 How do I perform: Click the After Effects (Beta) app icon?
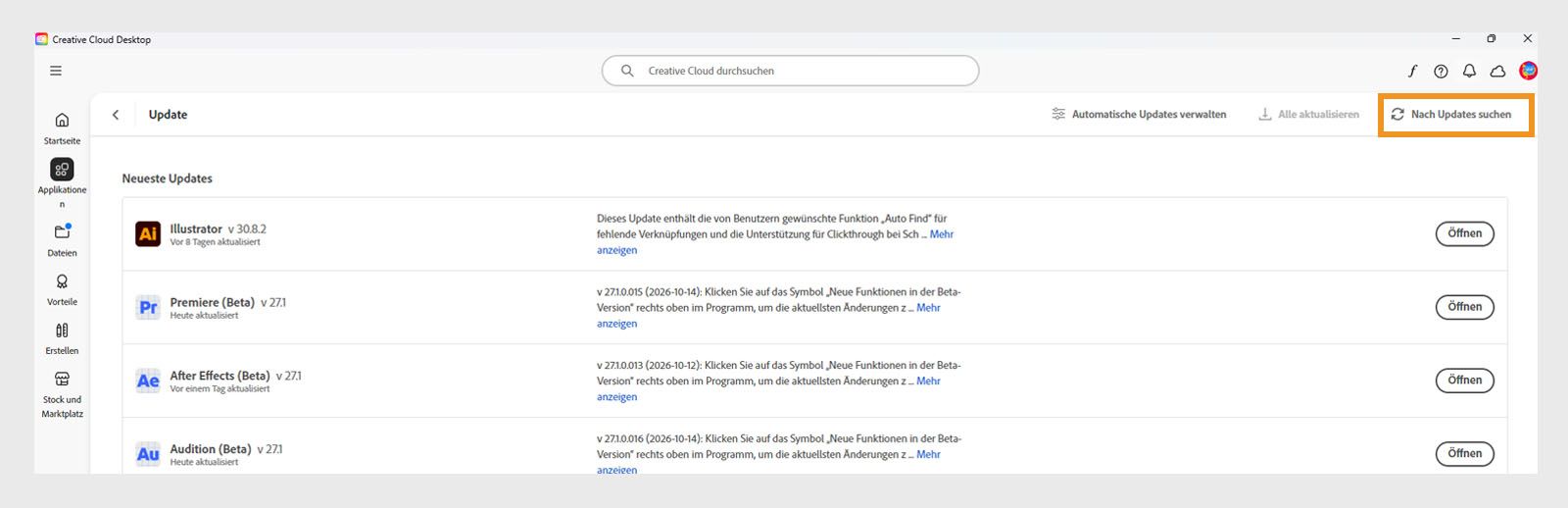(148, 381)
